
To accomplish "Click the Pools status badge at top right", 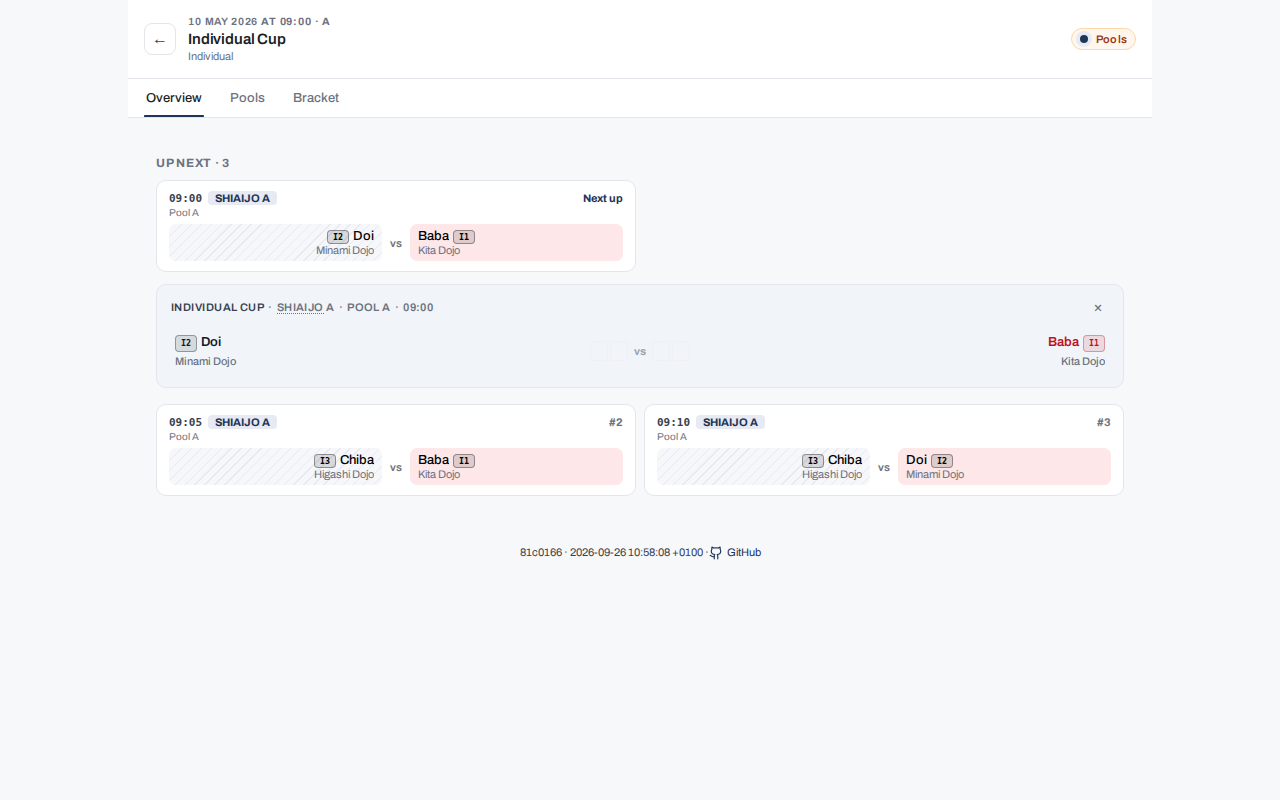I will (x=1103, y=39).
